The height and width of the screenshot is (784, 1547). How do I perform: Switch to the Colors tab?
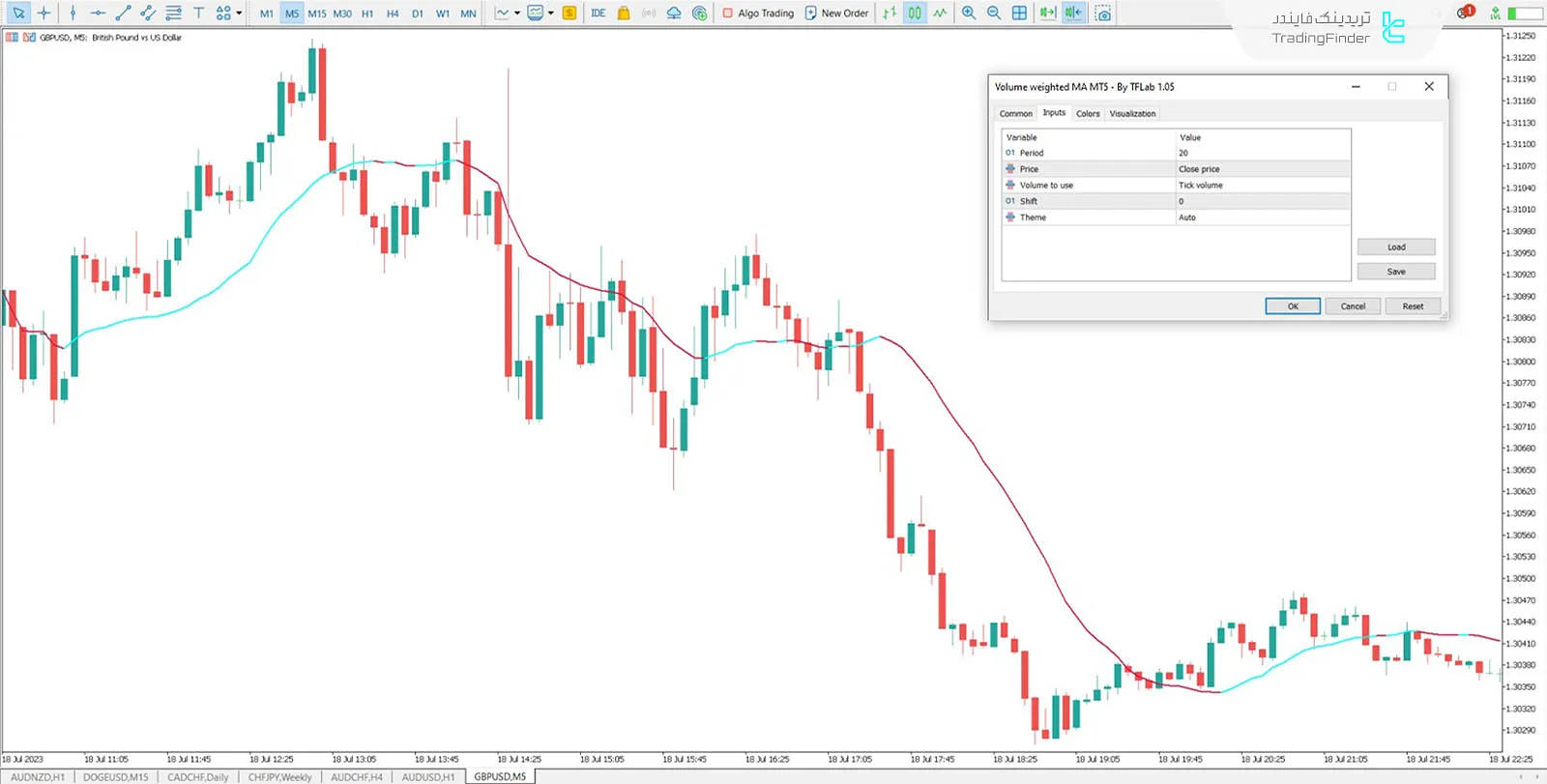click(1088, 114)
